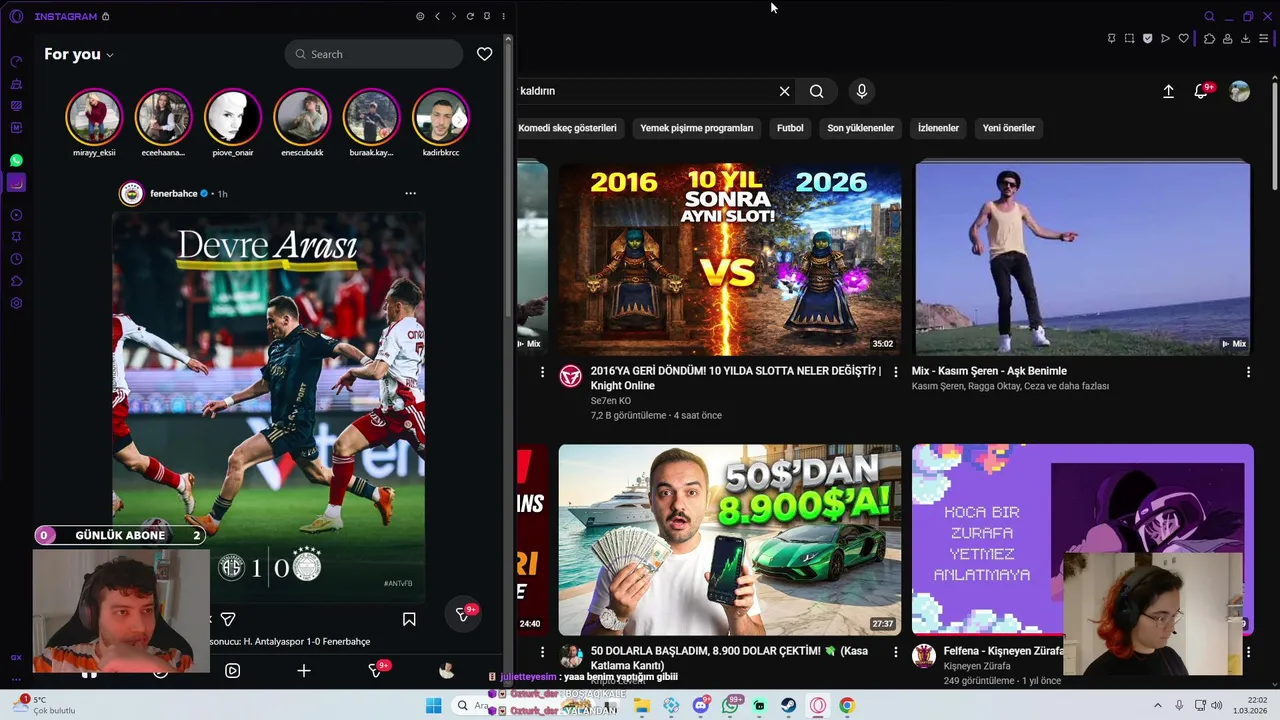
Task: Open options for 50 DOLARLA BAŞLADIM video
Action: (895, 652)
